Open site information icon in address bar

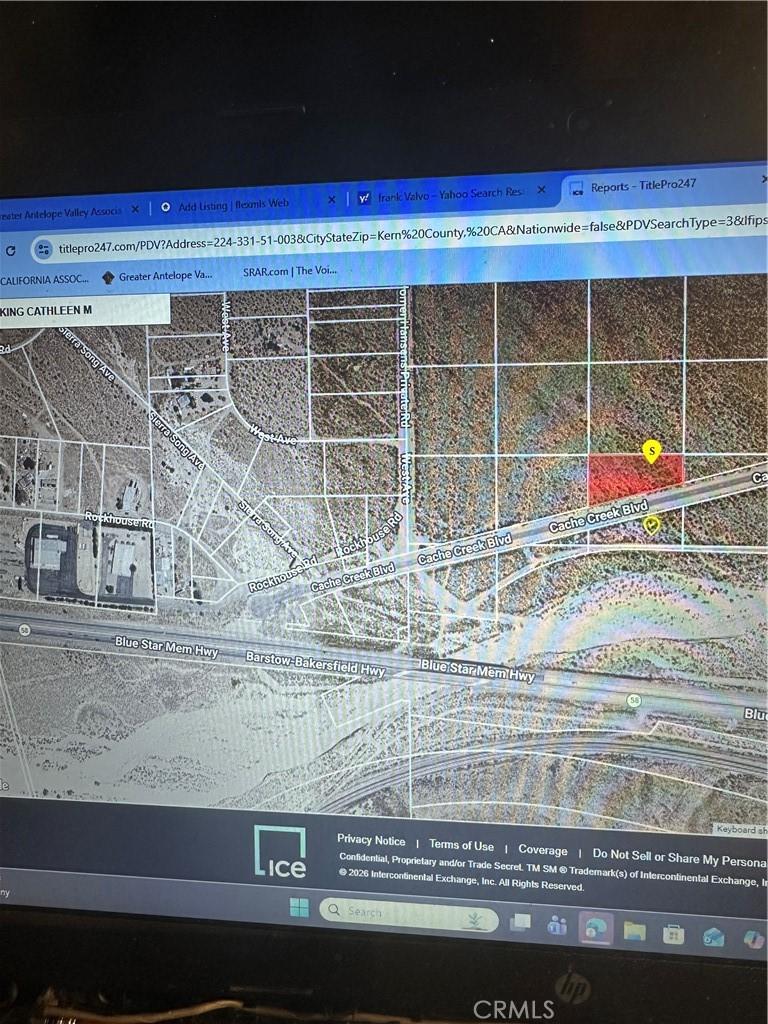44,249
